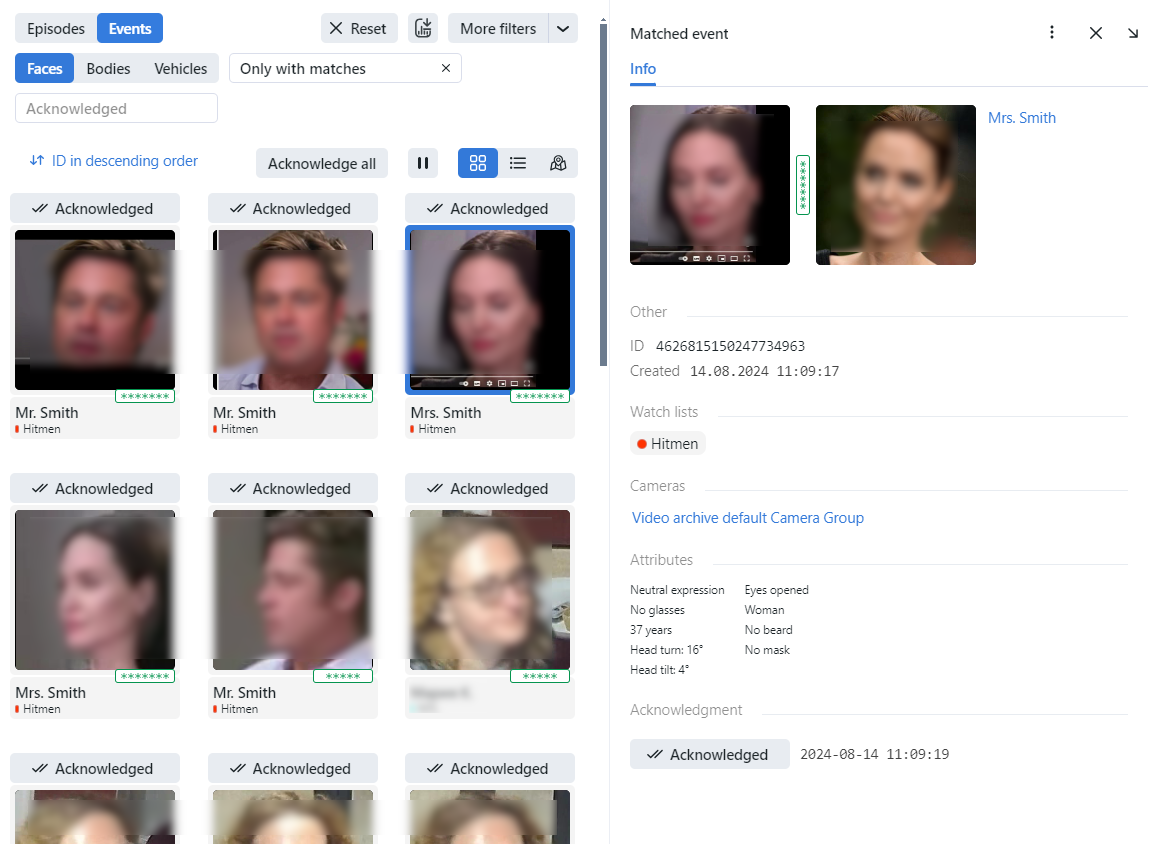Click the event ID 4626815150247734963
1153x844 pixels.
click(x=730, y=346)
